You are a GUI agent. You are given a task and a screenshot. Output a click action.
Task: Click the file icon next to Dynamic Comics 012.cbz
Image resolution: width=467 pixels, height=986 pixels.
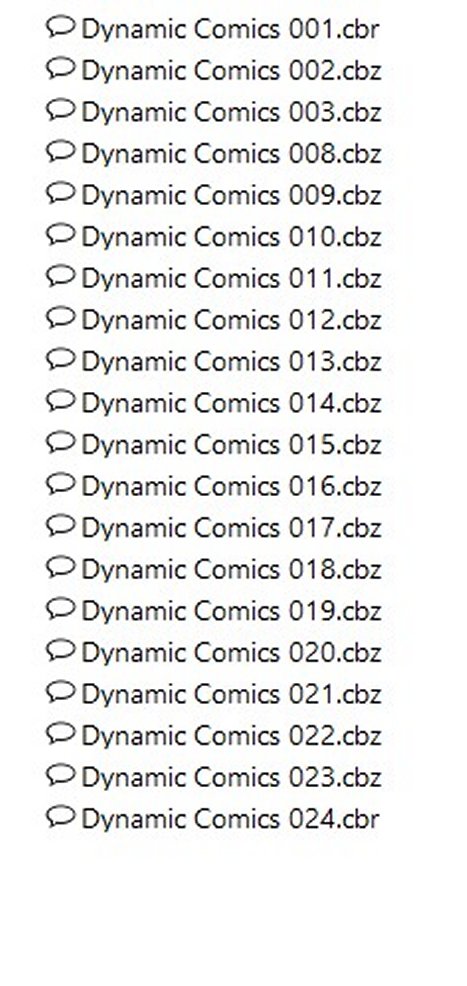click(x=61, y=318)
